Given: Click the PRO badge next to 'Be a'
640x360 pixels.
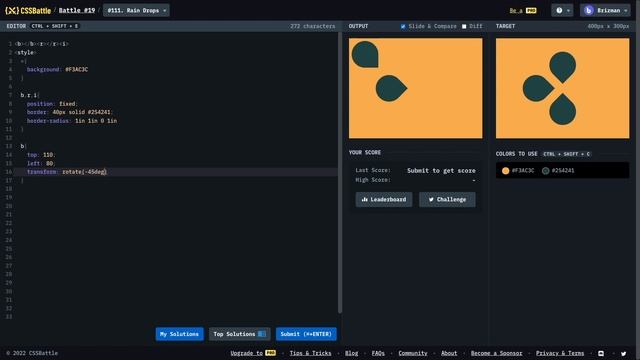Looking at the screenshot, I should pos(531,10).
